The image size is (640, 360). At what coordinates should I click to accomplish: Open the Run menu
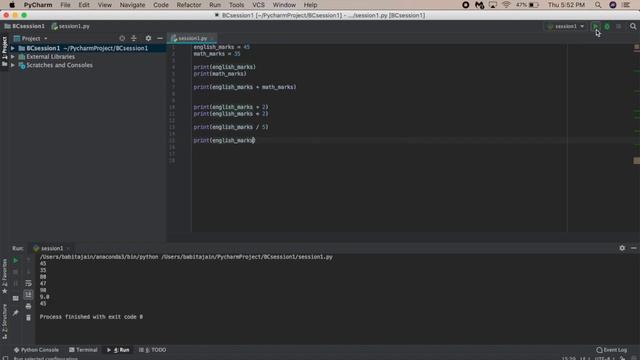(x=215, y=5)
